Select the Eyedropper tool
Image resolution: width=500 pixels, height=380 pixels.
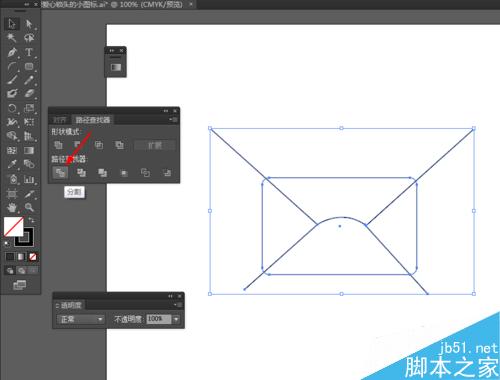tap(12, 164)
